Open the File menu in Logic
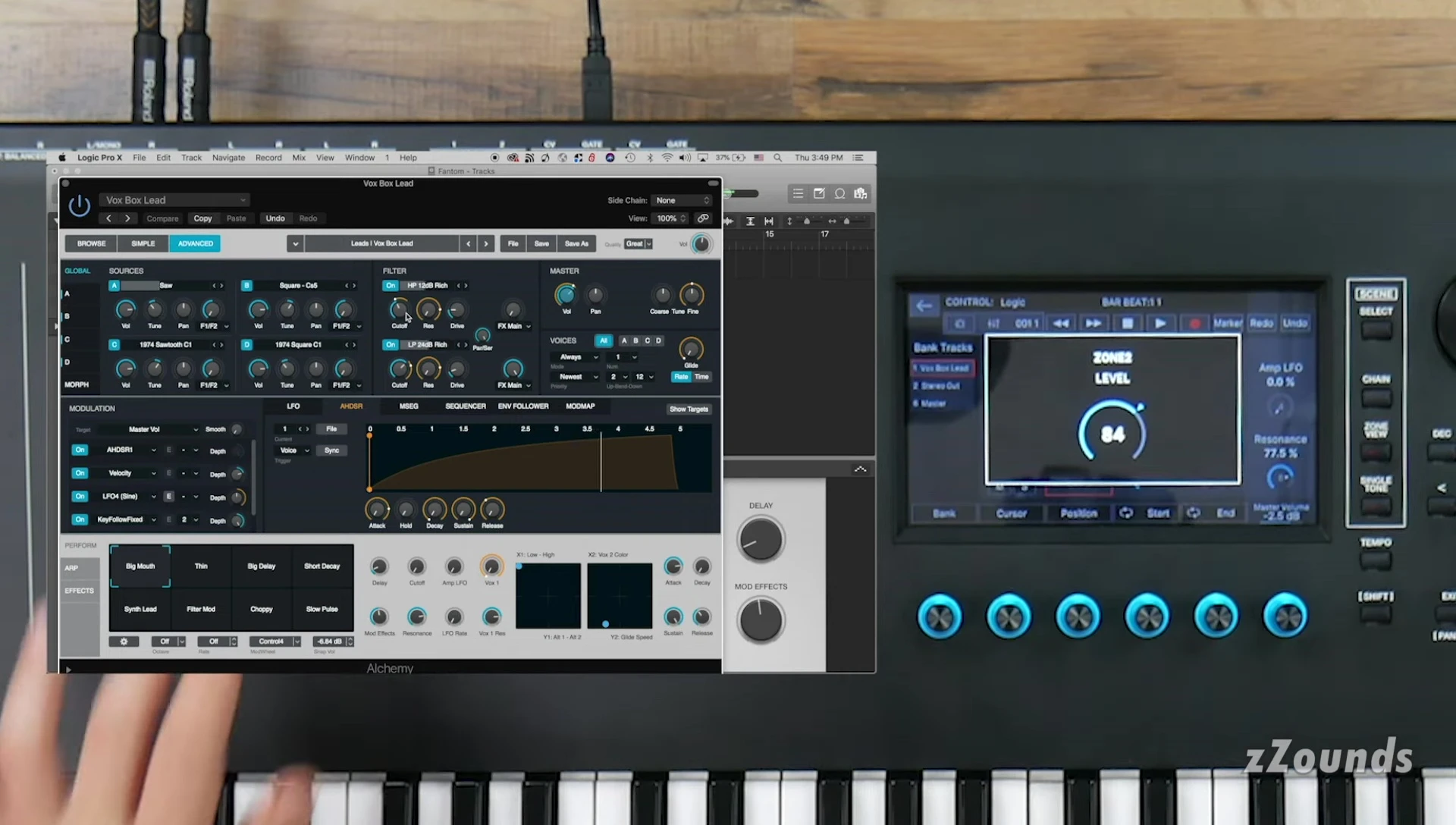The image size is (1456, 825). tap(140, 158)
